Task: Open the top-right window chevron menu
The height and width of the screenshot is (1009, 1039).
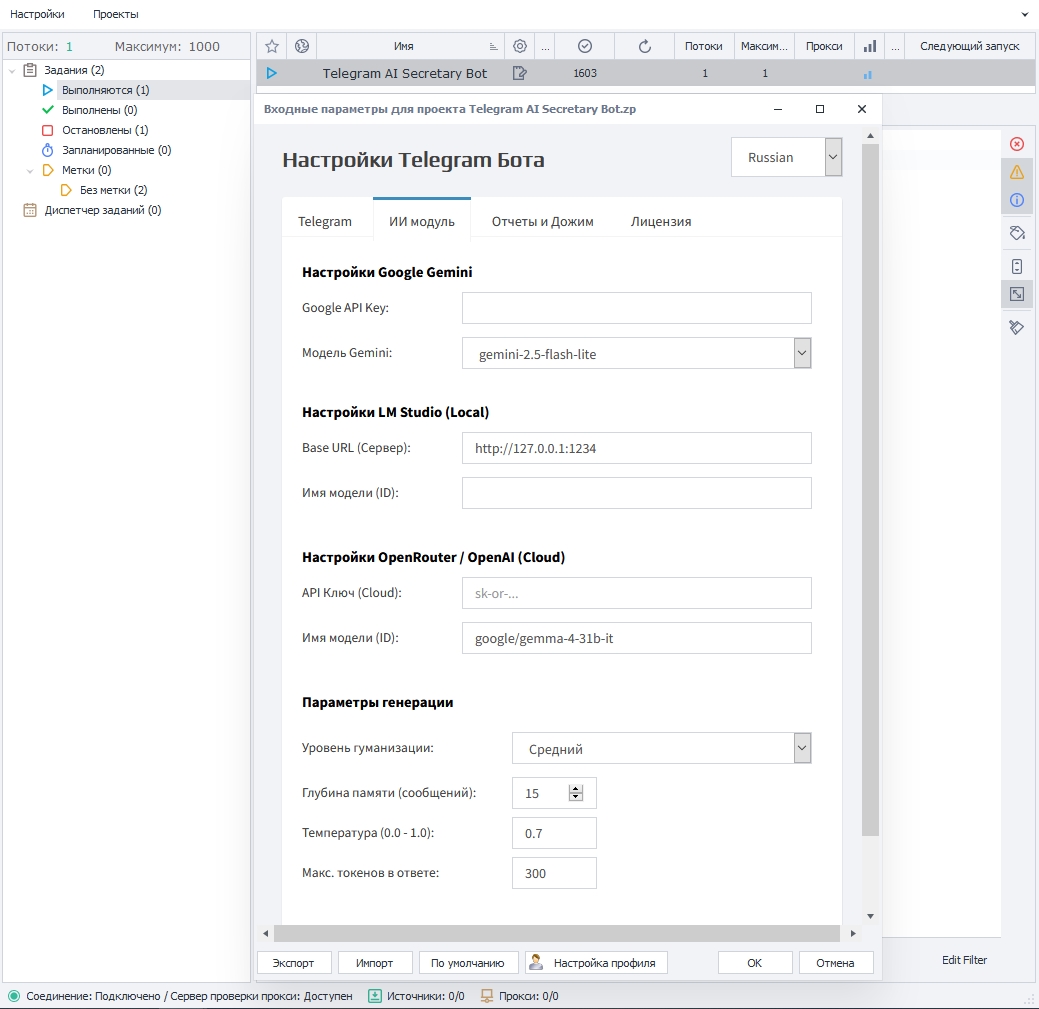Action: pyautogui.click(x=1025, y=14)
